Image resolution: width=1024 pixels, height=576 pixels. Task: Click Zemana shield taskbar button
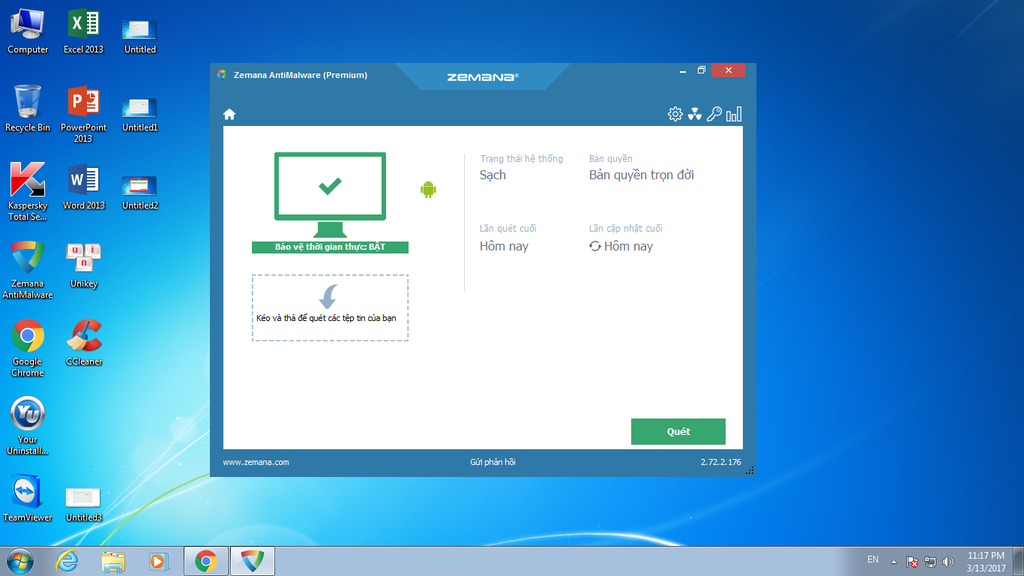click(253, 561)
